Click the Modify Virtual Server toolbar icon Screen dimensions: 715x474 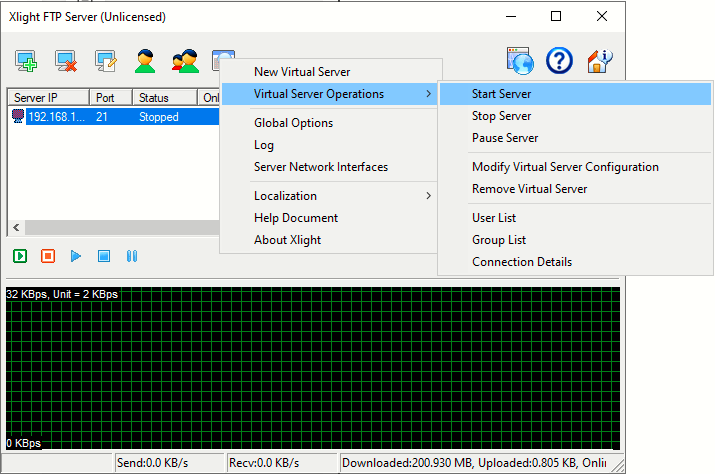click(x=106, y=61)
